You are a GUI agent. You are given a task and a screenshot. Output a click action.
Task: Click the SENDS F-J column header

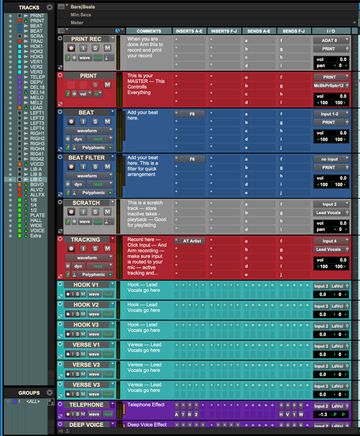(294, 31)
